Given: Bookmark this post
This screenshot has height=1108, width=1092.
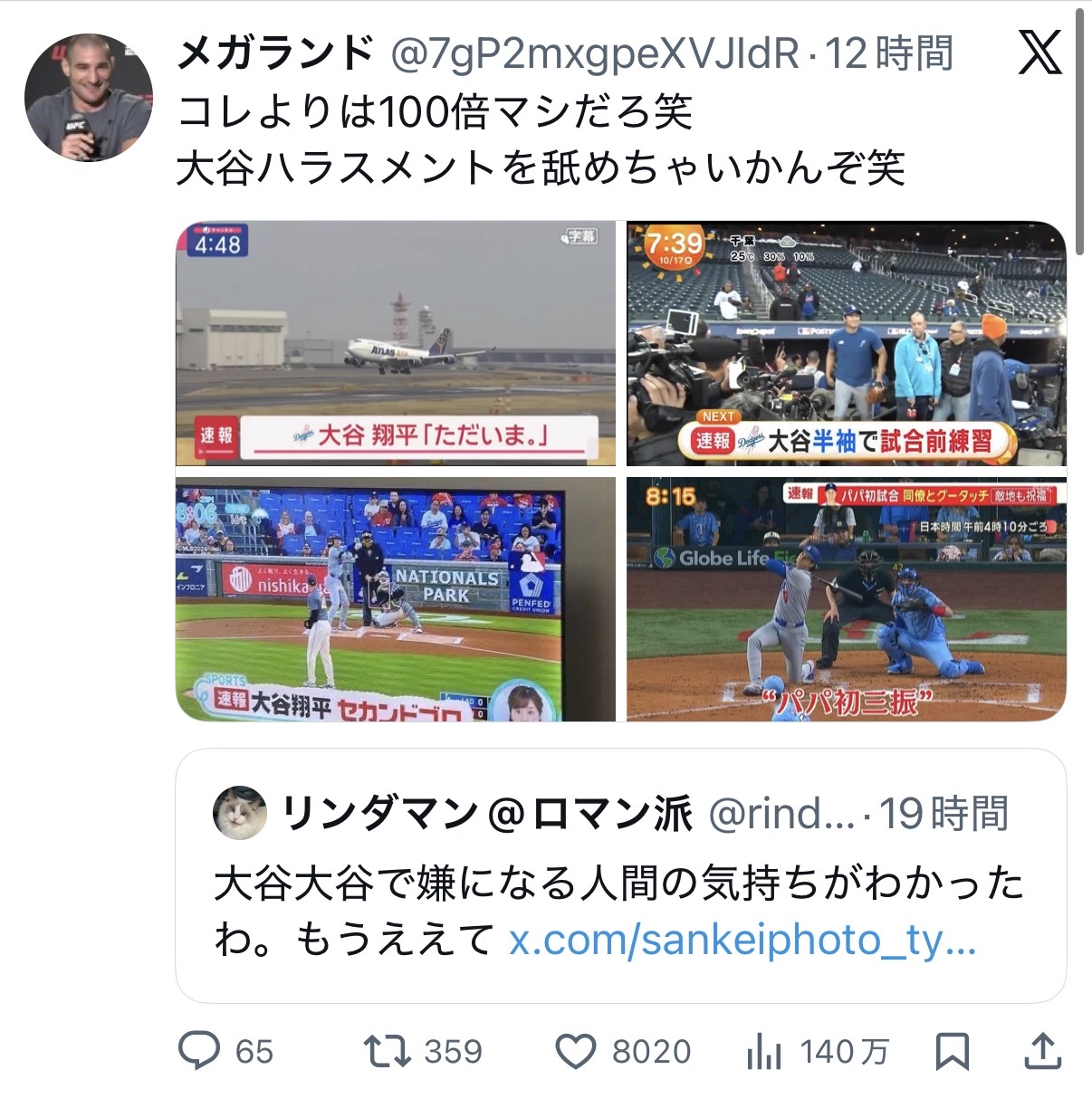Looking at the screenshot, I should [952, 1052].
